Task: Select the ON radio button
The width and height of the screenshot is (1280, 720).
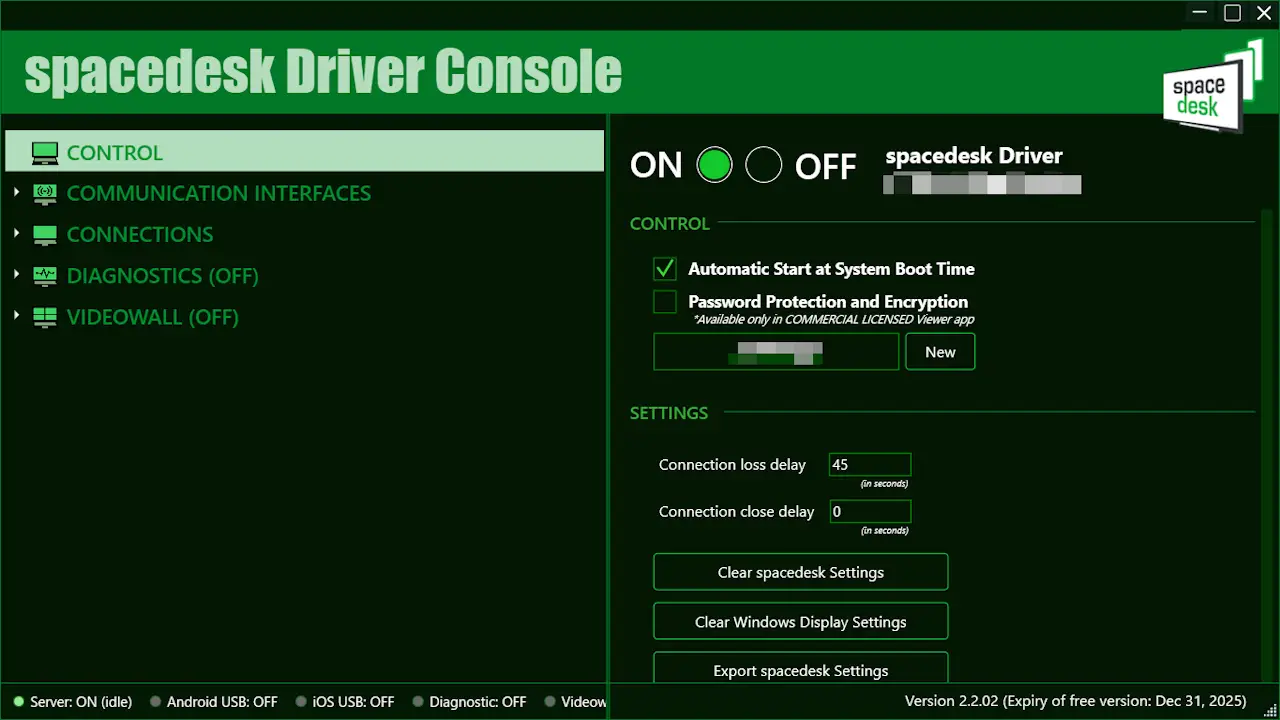Action: 714,165
